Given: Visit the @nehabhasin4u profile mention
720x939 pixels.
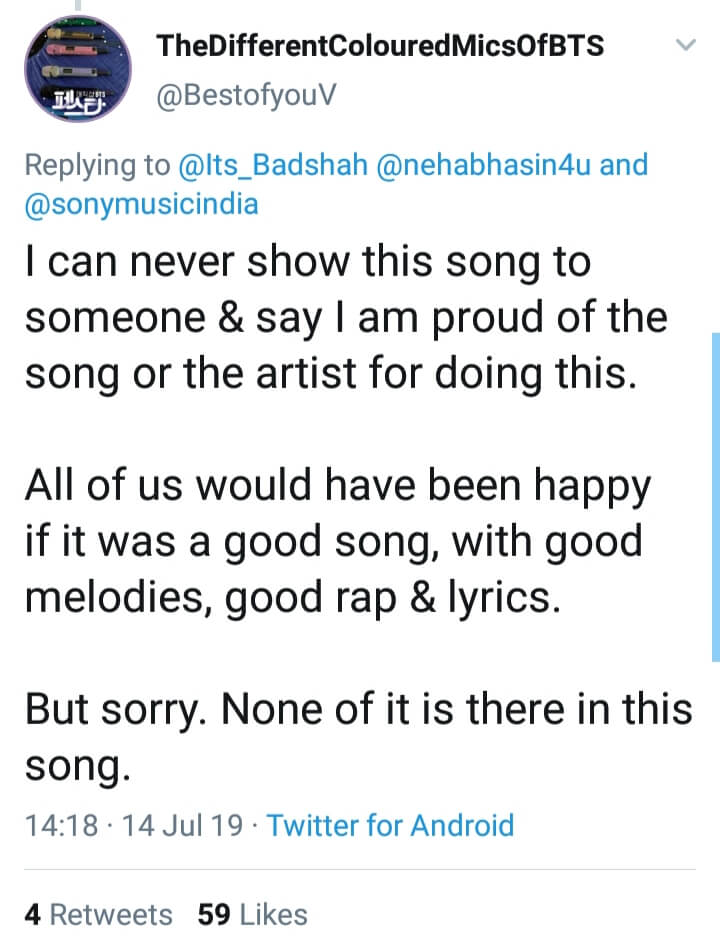Looking at the screenshot, I should click(x=485, y=164).
